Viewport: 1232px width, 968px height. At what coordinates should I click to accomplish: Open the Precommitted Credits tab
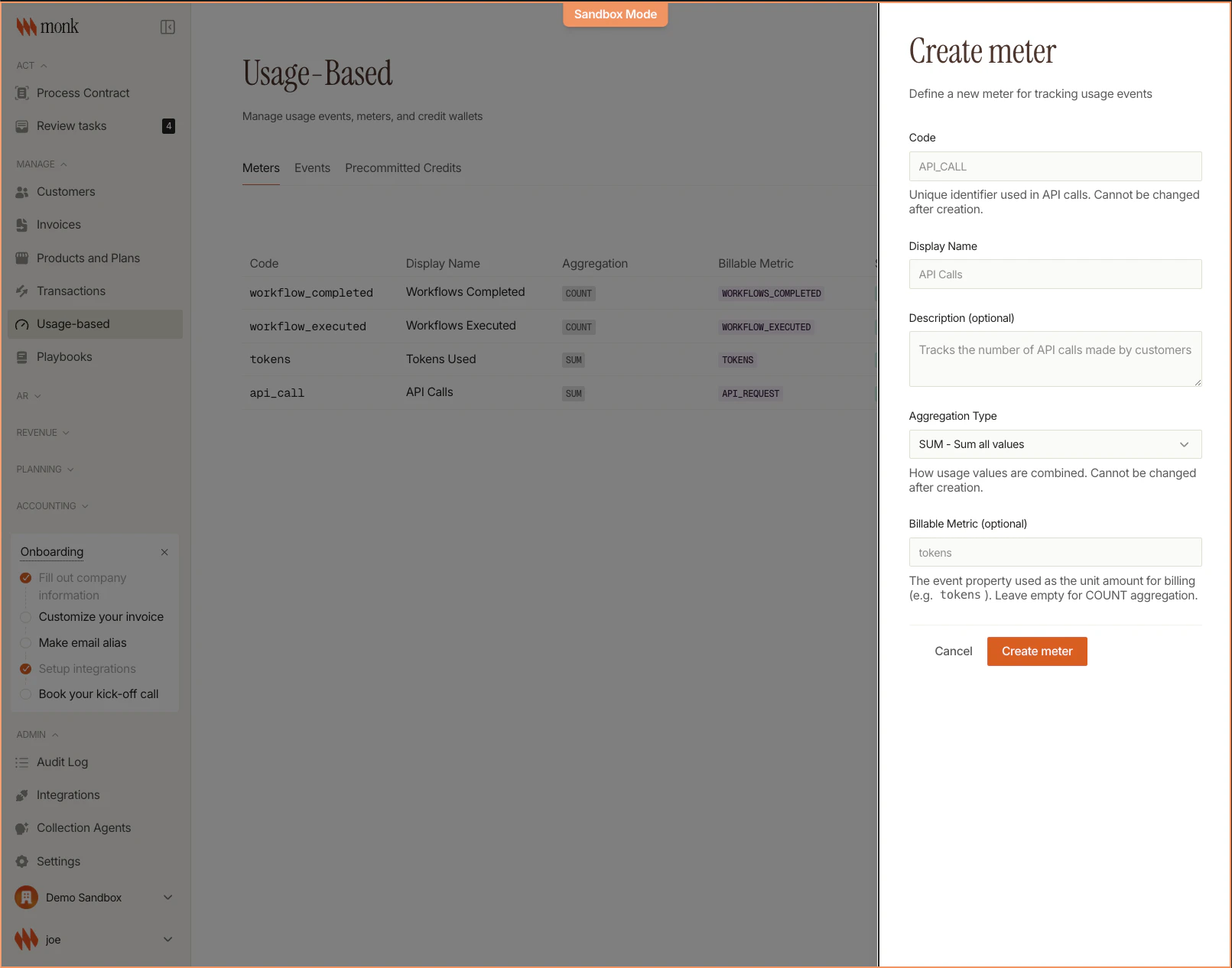point(403,167)
